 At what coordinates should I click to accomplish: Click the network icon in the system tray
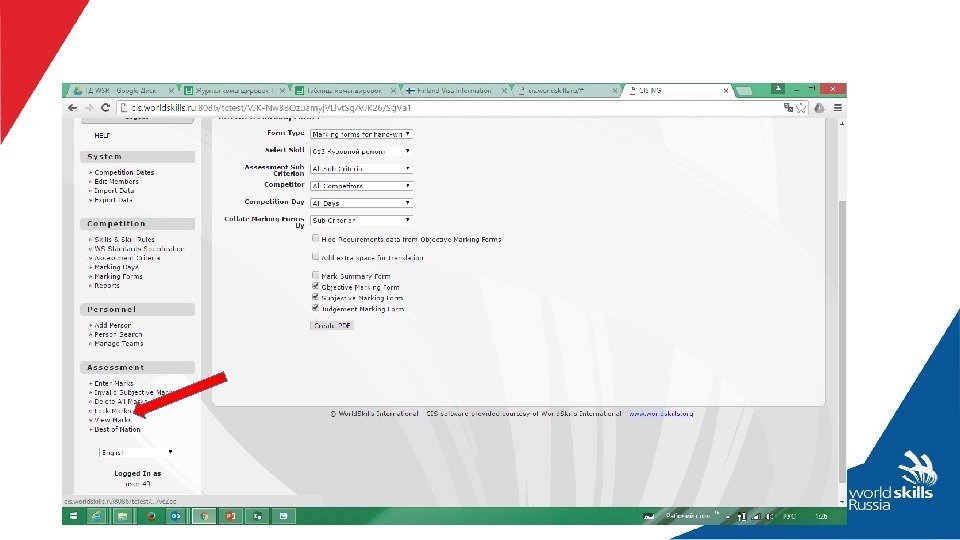[756, 517]
